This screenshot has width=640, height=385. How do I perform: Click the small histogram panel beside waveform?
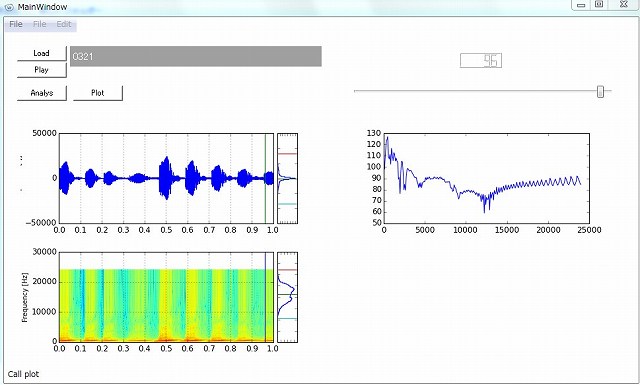point(288,178)
